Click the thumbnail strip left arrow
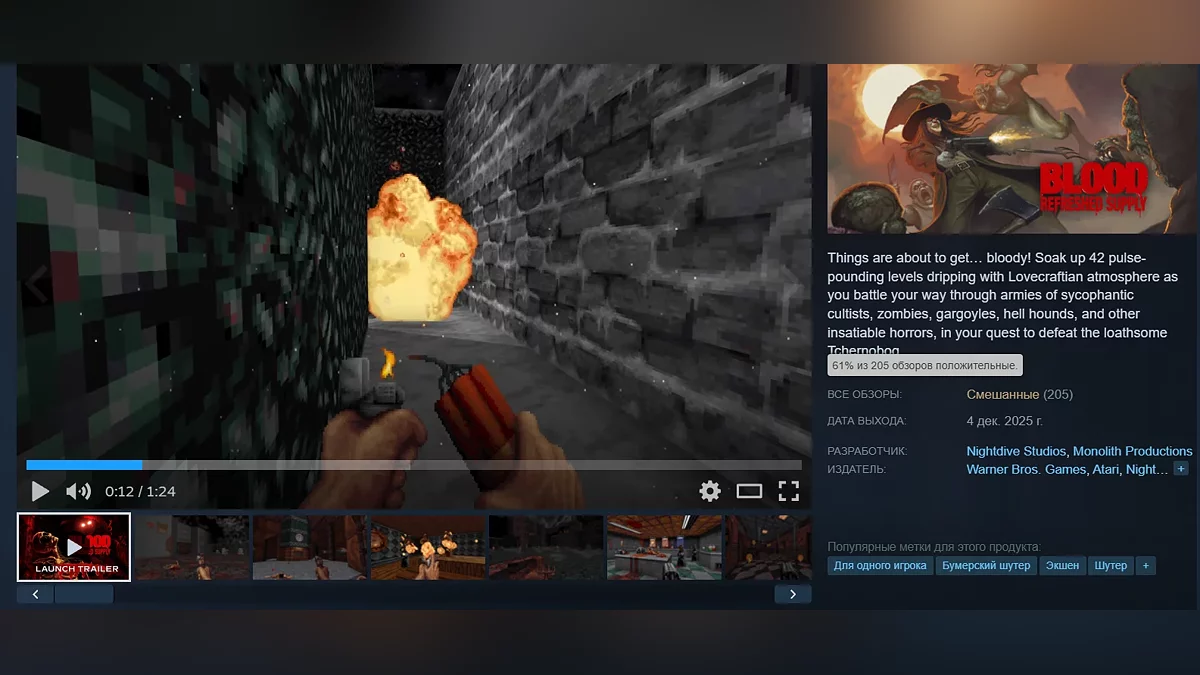1200x675 pixels. click(35, 594)
